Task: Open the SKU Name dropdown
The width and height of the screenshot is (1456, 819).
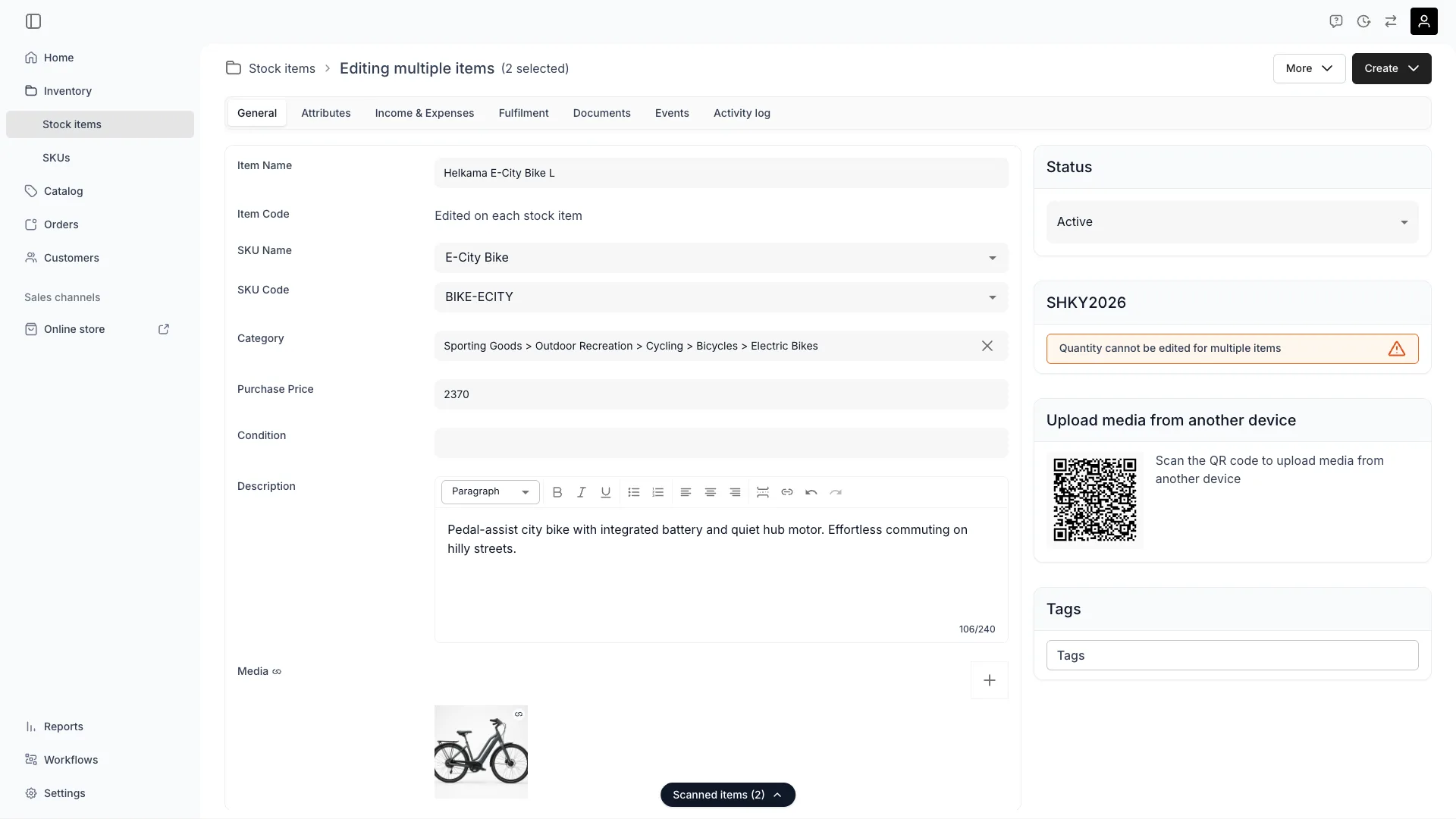Action: coord(721,258)
